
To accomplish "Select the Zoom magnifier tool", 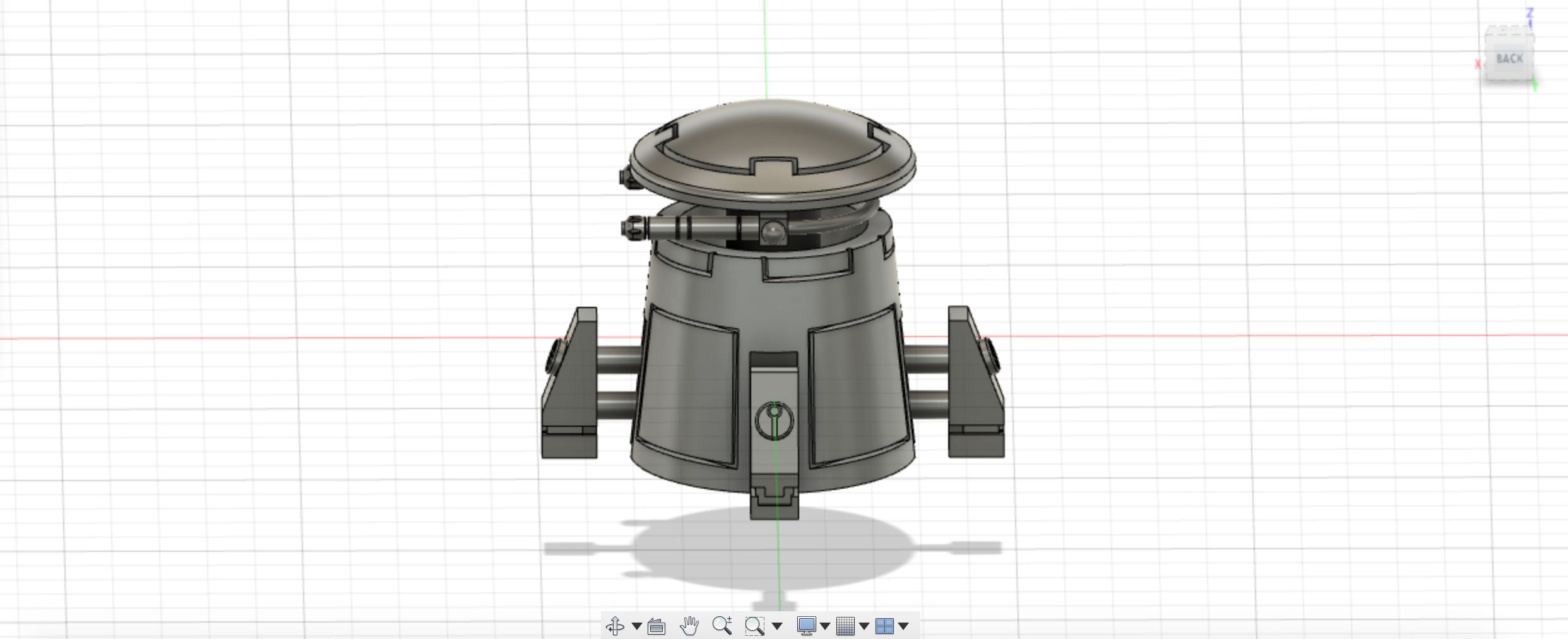I will point(722,625).
